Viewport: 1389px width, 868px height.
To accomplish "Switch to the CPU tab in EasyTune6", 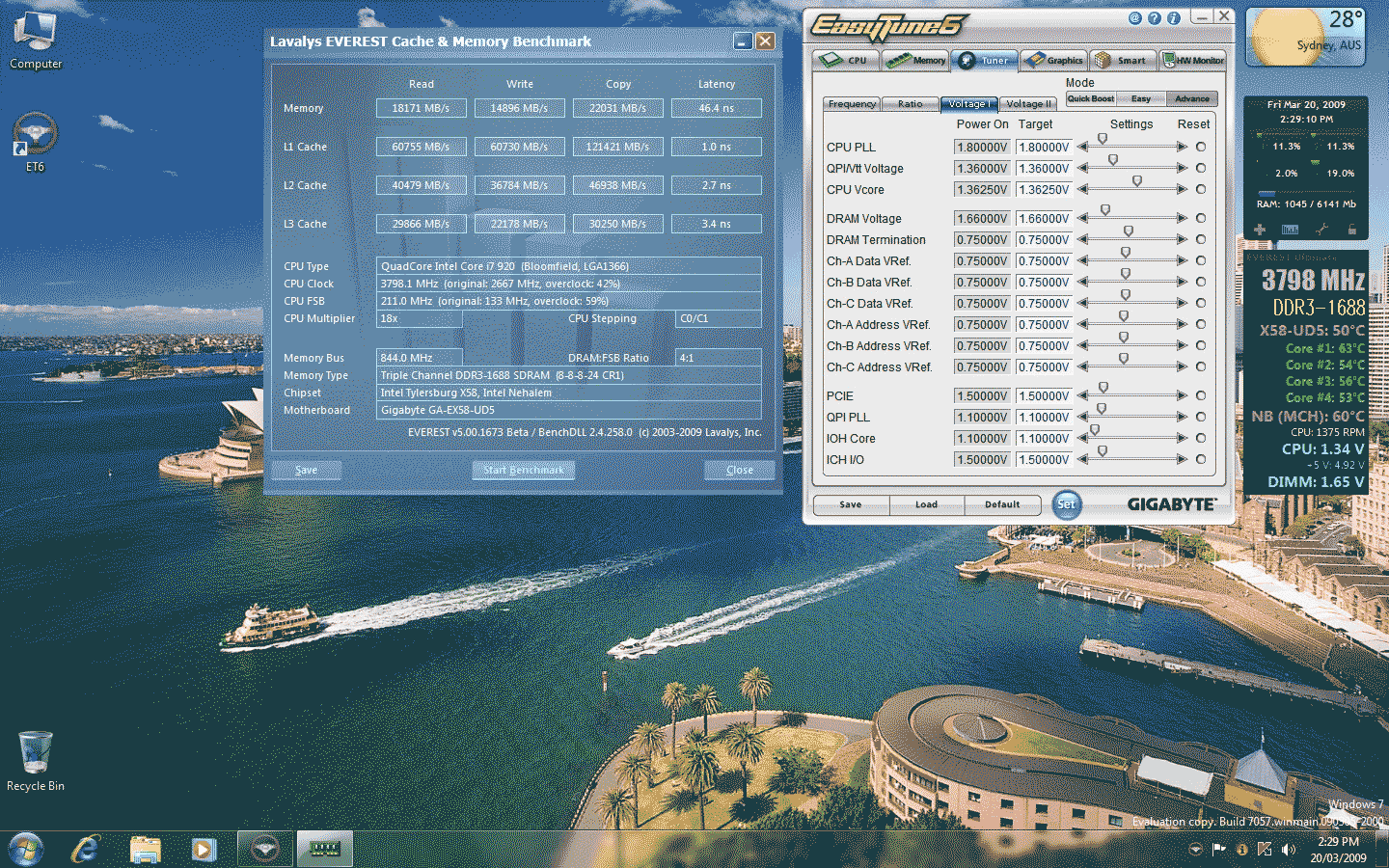I will (x=845, y=60).
